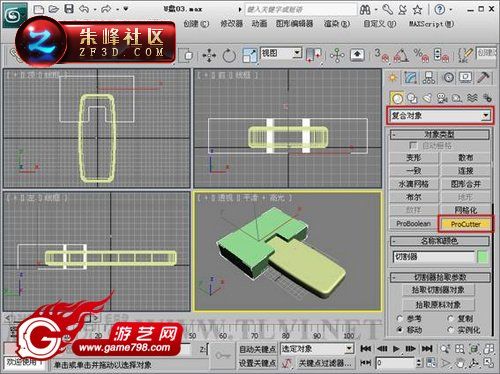Toggle the Angle Snap icon
This screenshot has height=374, width=500.
pos(401,55)
